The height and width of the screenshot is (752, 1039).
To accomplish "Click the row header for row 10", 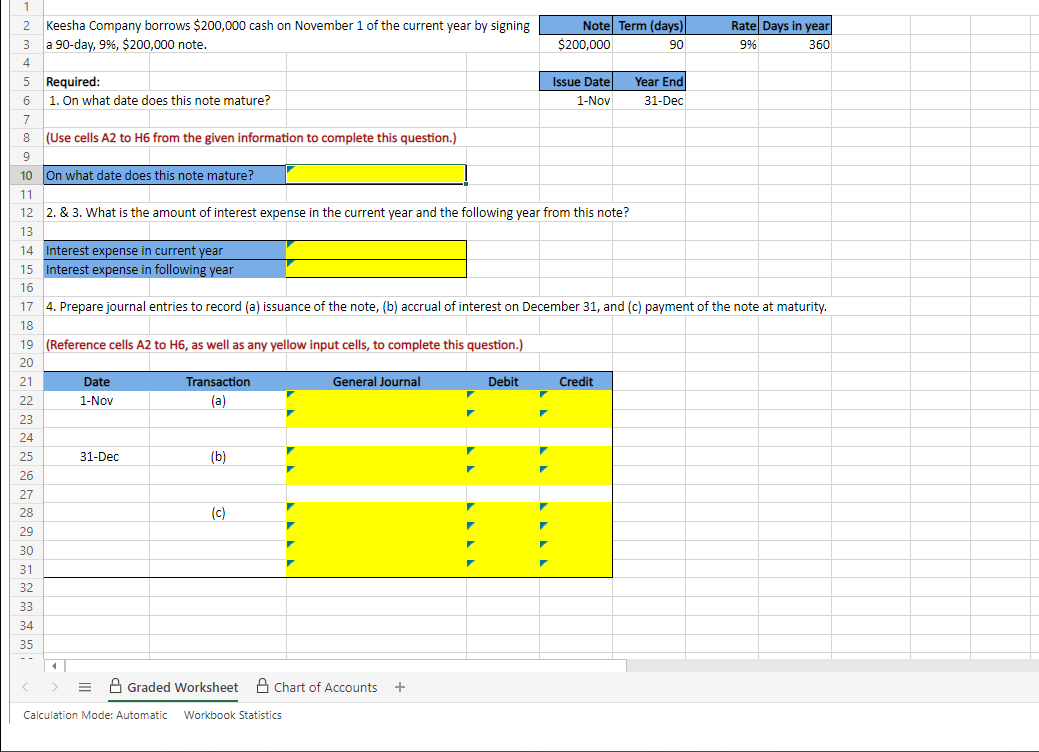I will pyautogui.click(x=26, y=174).
